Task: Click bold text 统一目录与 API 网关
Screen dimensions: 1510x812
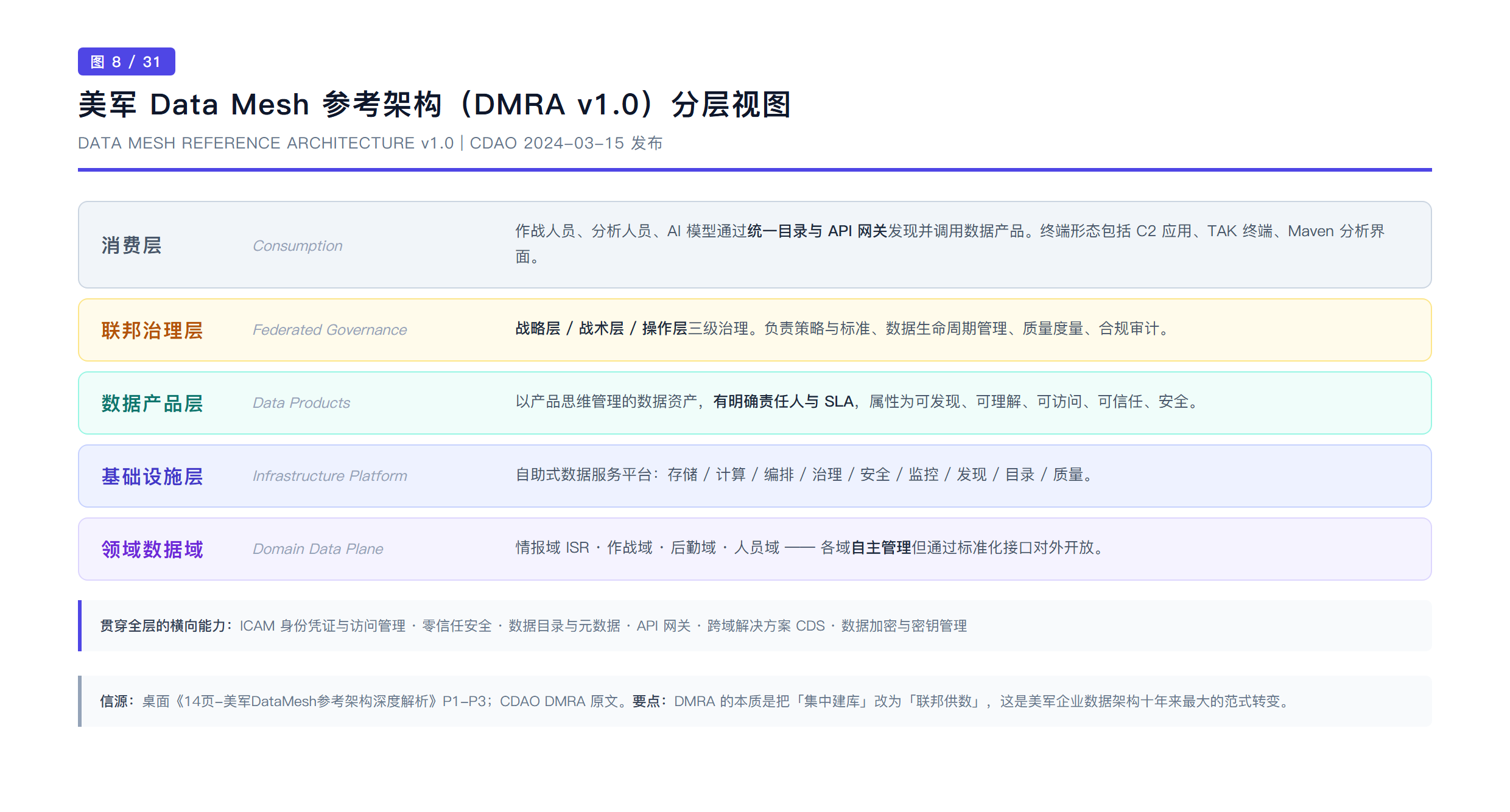Action: (x=817, y=231)
